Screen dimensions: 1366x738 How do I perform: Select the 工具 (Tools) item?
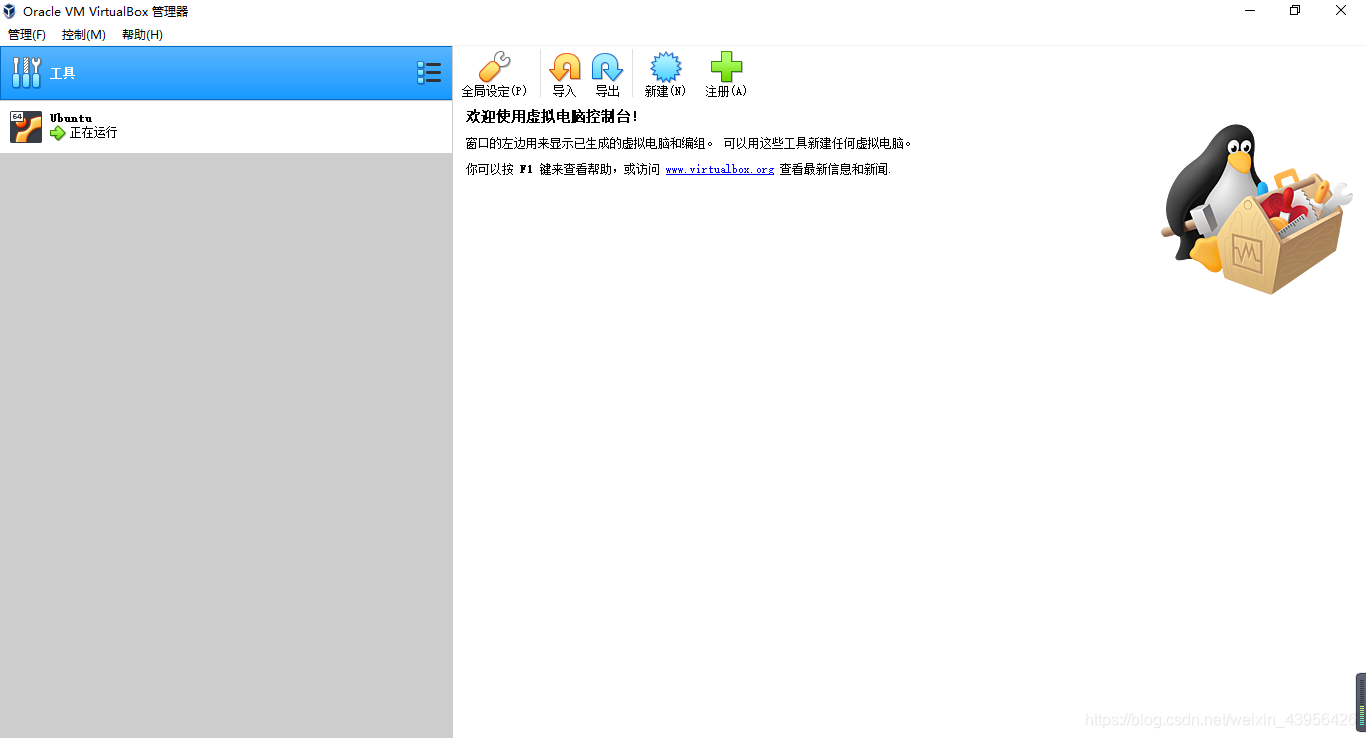tap(226, 73)
